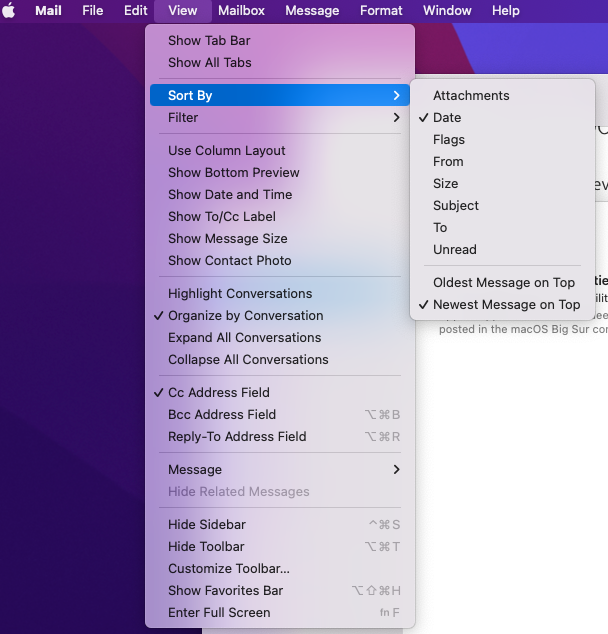Enable Reply-To Address Field
Viewport: 608px width, 634px height.
tap(280, 437)
